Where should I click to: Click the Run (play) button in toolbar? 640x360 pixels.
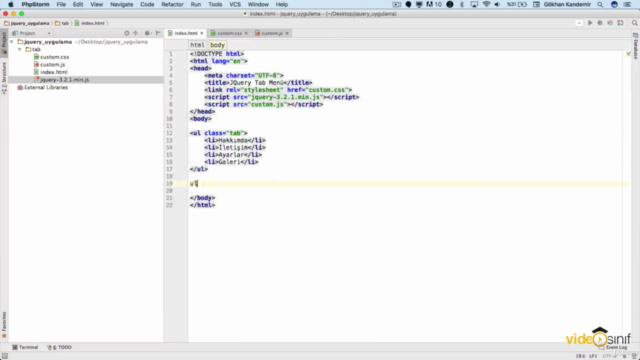click(590, 23)
